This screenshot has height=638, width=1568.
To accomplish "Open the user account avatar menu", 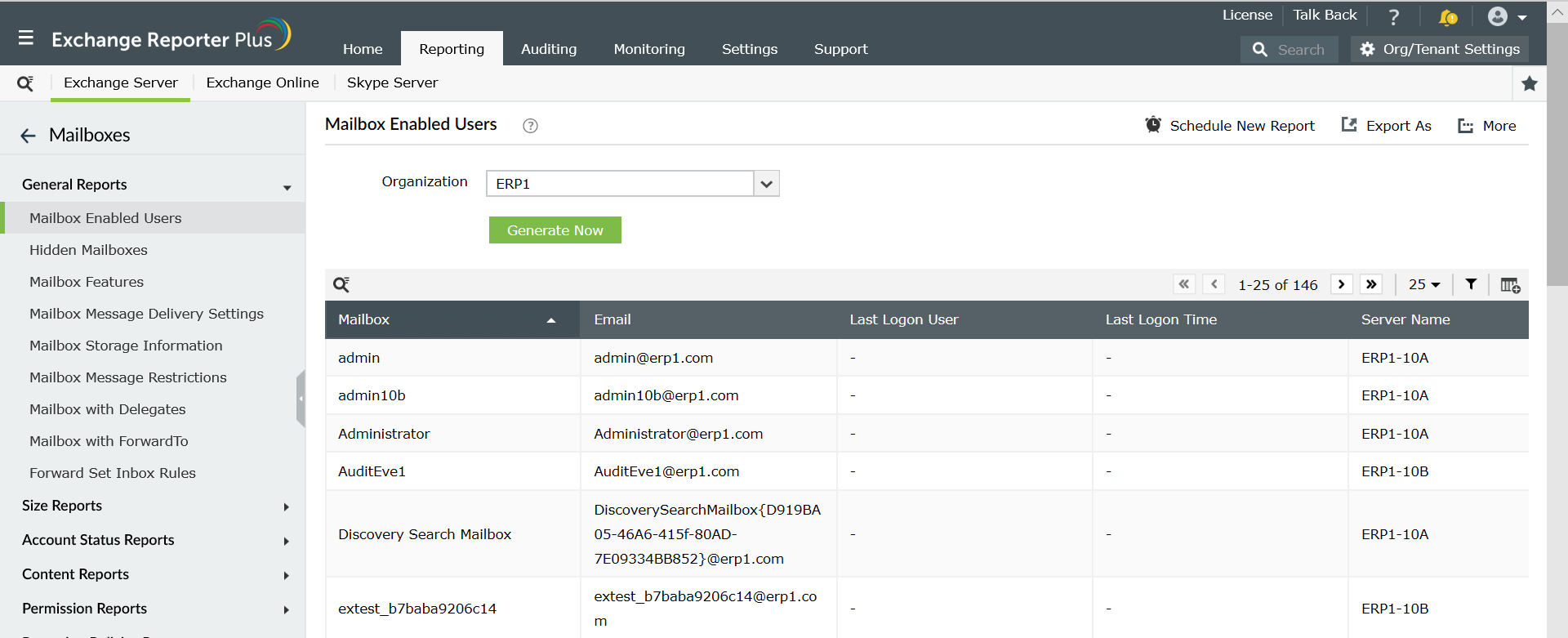I will pyautogui.click(x=1507, y=16).
